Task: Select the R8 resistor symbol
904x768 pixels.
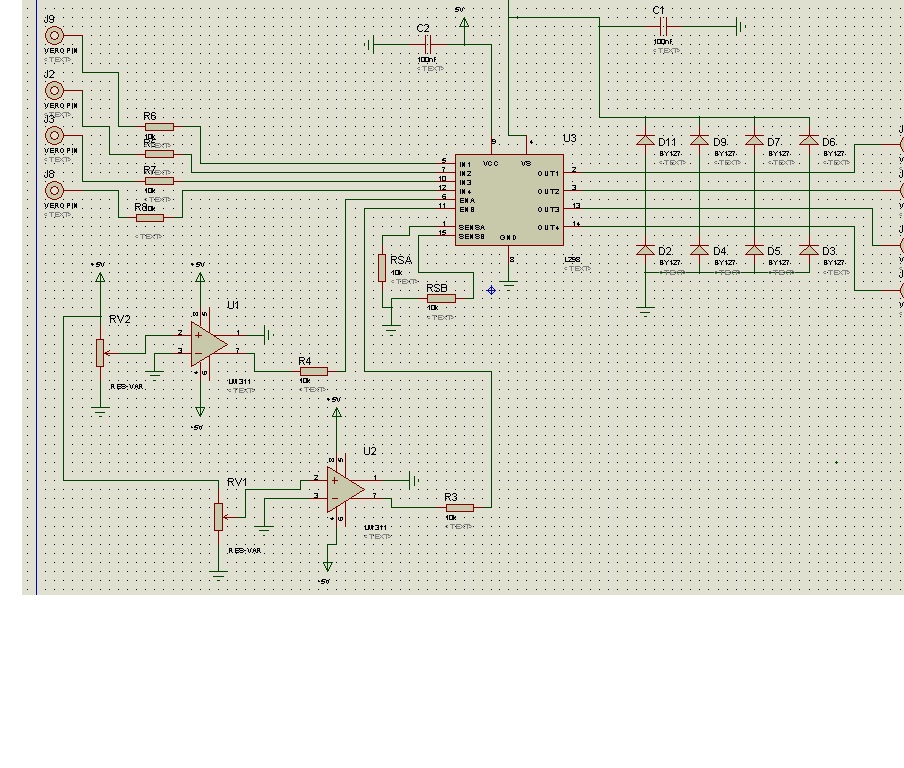Action: pyautogui.click(x=150, y=218)
